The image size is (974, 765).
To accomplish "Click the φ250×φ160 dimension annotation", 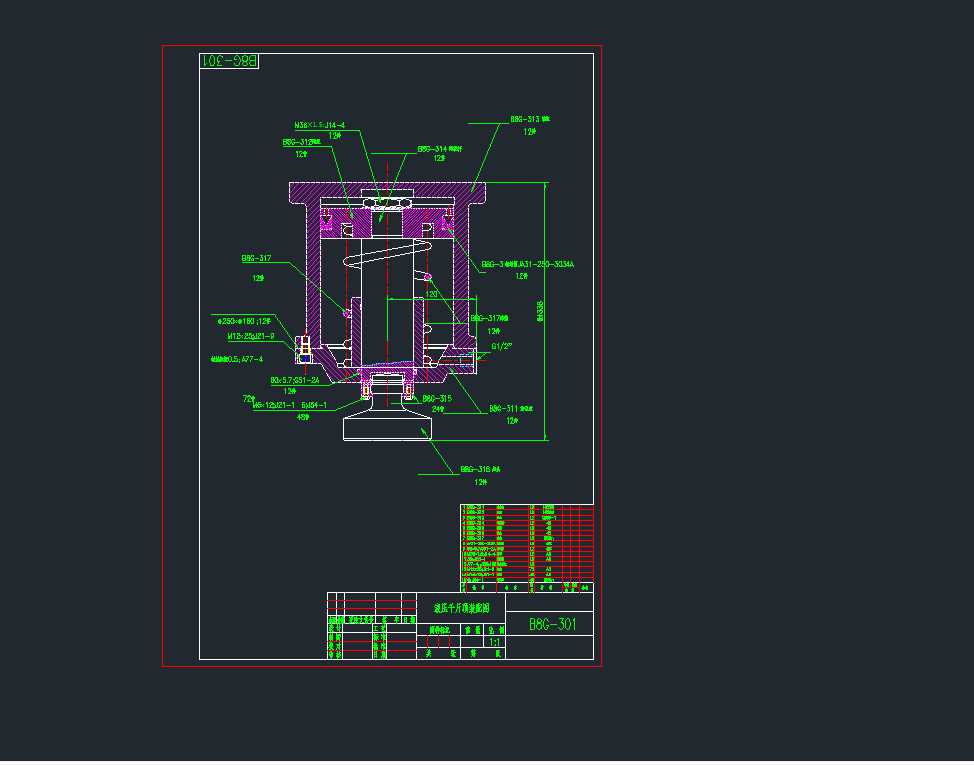I will [x=244, y=321].
